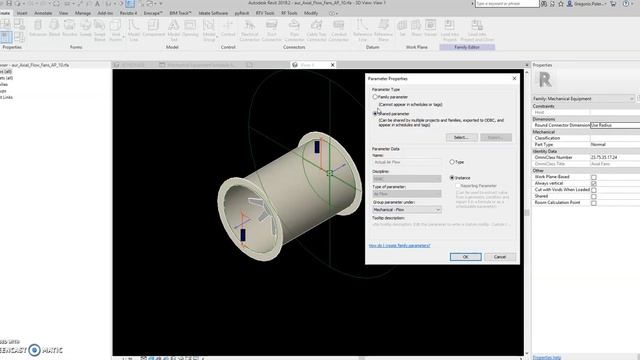This screenshot has width=640, height=360.
Task: Switch to the pyRevit ribbon tab
Action: pyautogui.click(x=242, y=13)
